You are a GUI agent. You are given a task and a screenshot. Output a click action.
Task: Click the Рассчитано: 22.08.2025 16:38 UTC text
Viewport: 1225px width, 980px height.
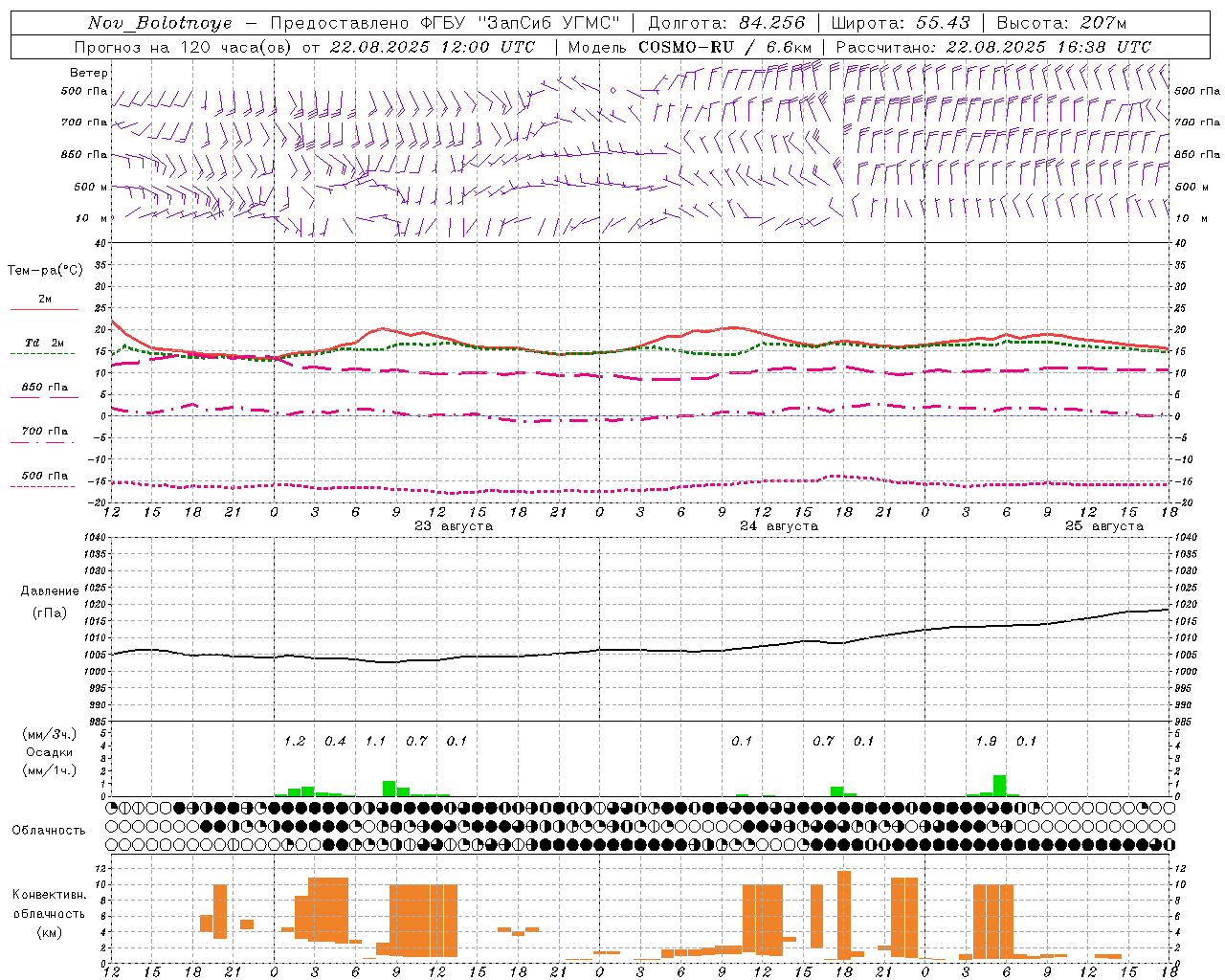click(x=993, y=47)
